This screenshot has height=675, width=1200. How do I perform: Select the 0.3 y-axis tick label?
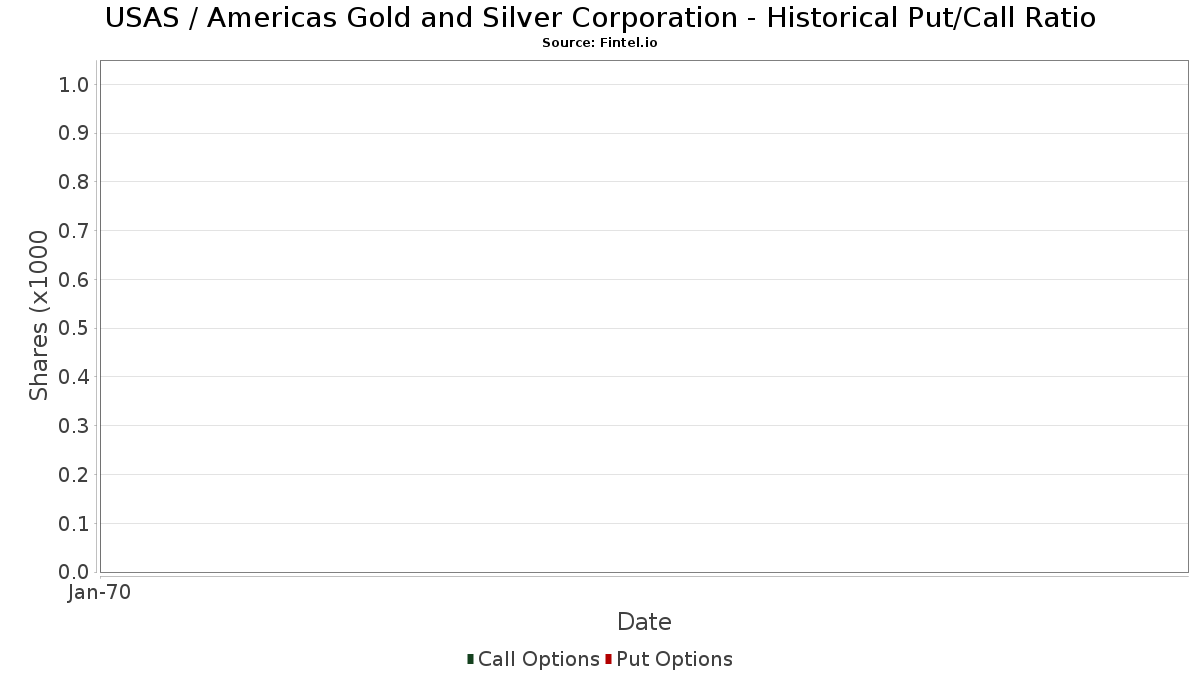click(x=74, y=426)
